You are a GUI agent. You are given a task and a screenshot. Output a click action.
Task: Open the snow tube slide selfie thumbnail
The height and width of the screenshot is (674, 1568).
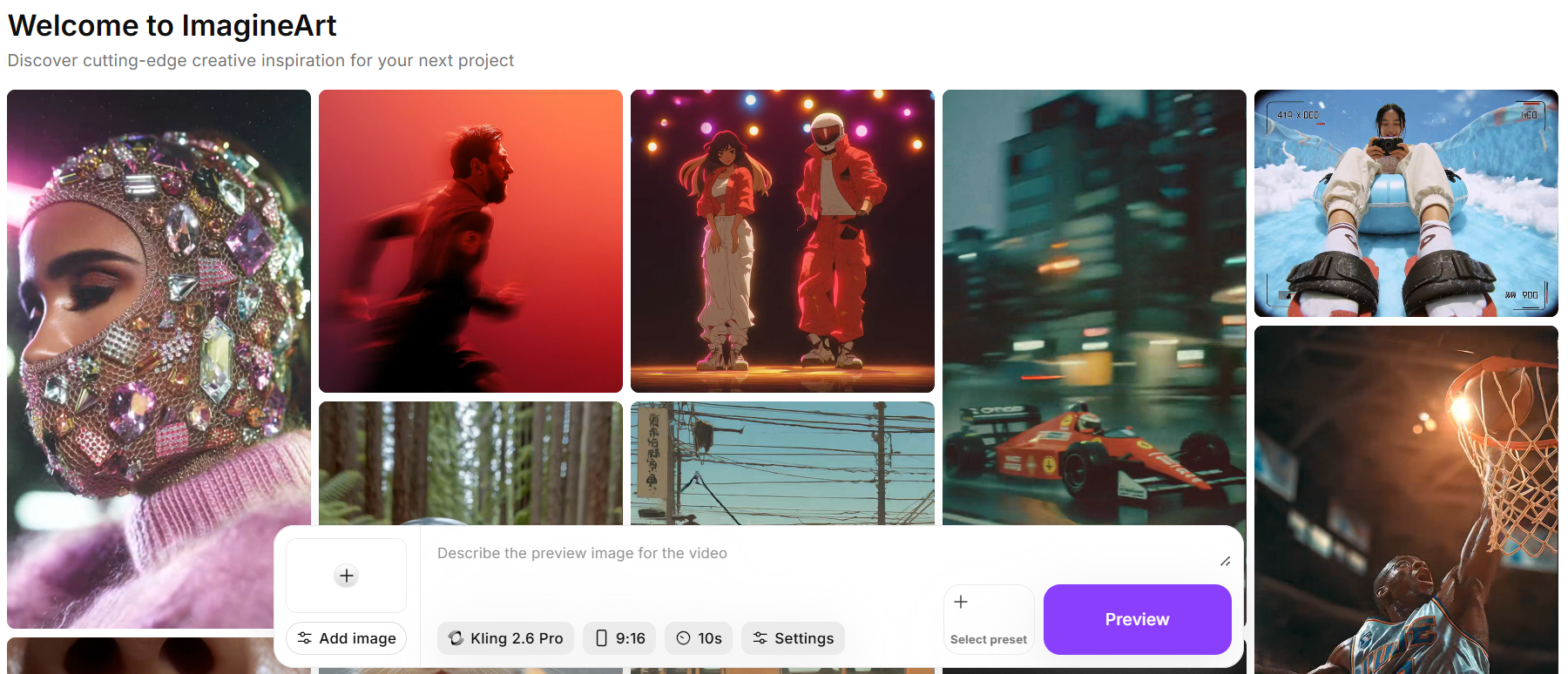(x=1406, y=203)
